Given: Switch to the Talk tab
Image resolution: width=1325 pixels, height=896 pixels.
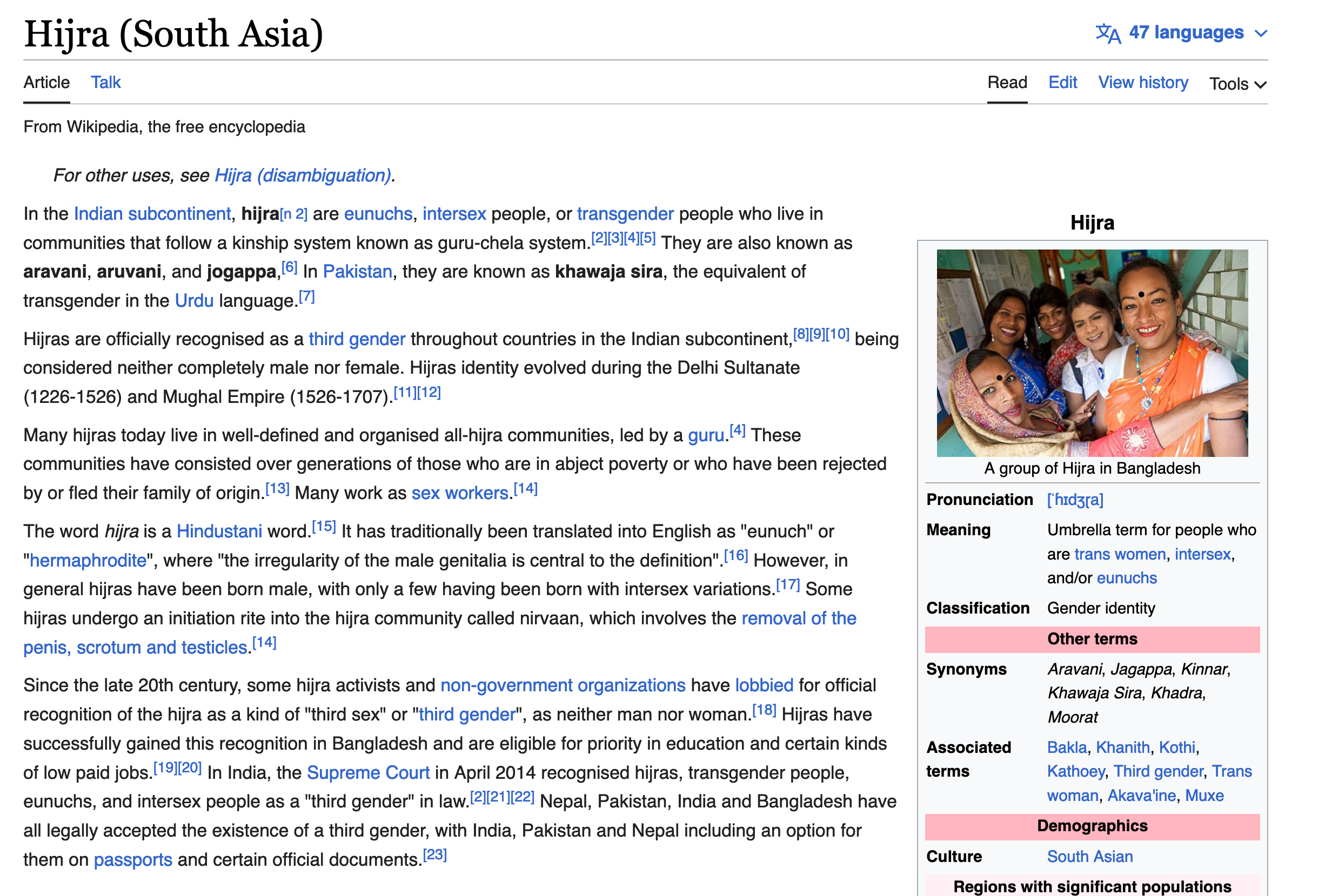Looking at the screenshot, I should click(x=105, y=83).
